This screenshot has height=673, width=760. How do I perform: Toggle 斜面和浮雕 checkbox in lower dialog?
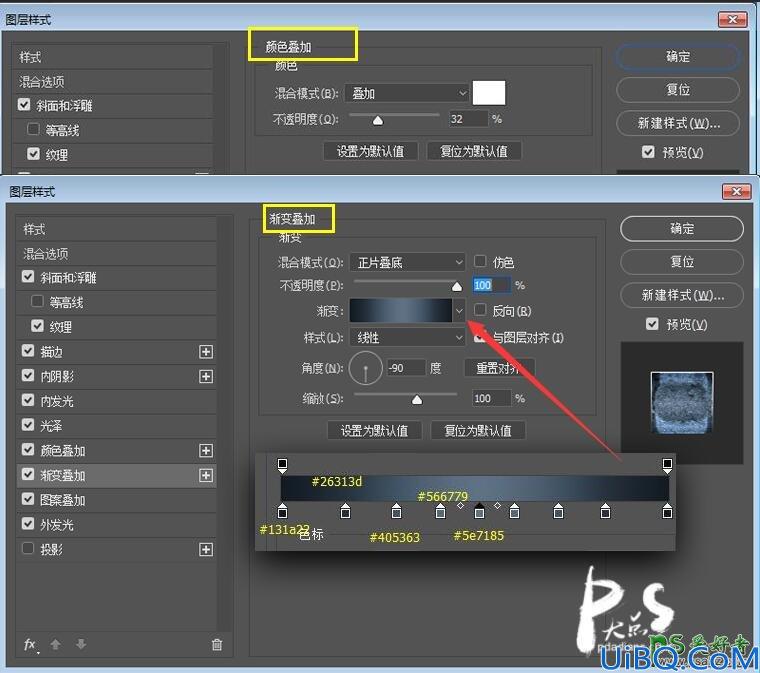[28, 277]
